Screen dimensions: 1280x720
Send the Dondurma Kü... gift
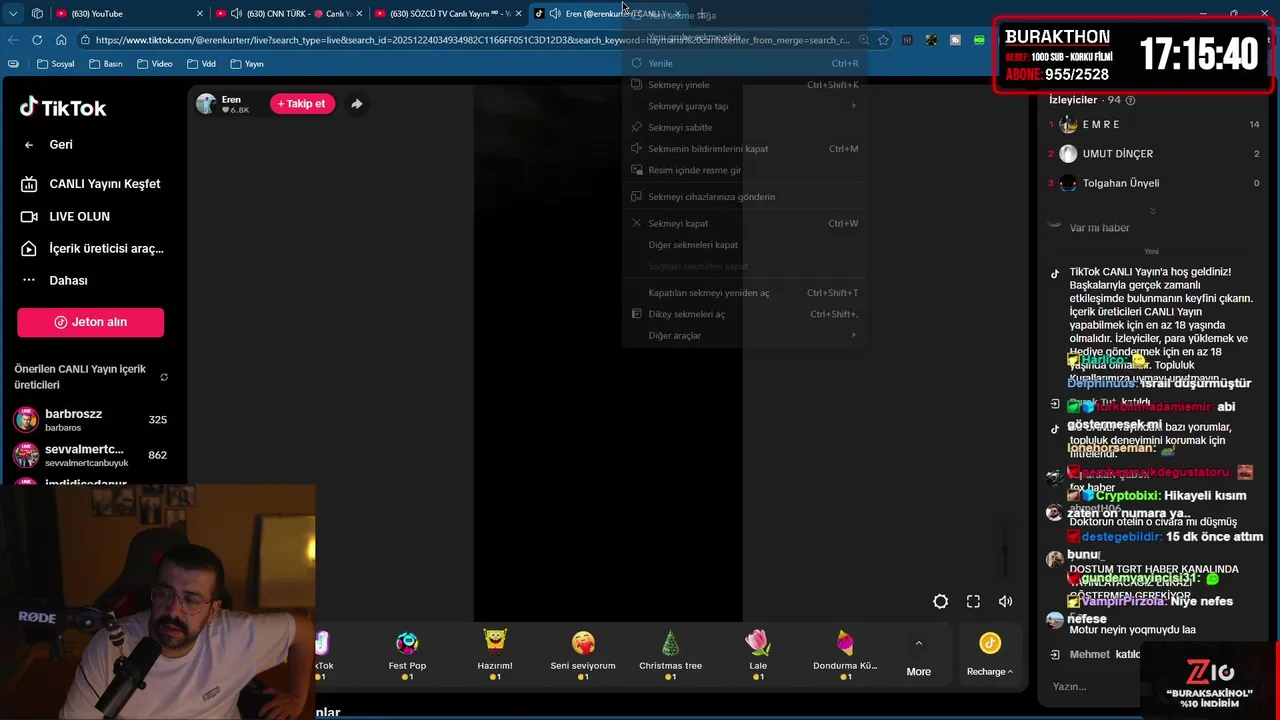tap(845, 655)
